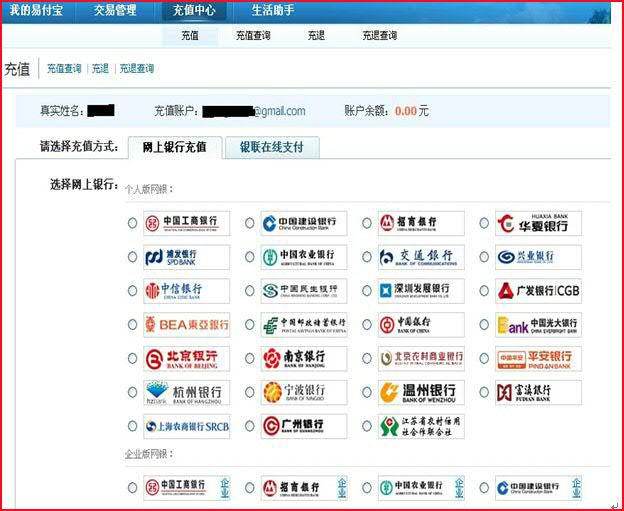
Task: Open the 生活助手 main menu
Action: point(273,10)
